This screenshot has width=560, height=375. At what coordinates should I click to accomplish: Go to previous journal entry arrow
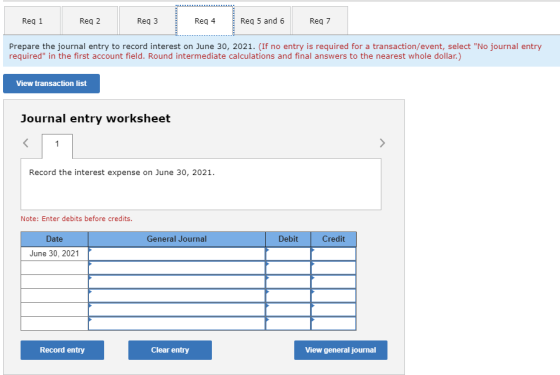tap(26, 143)
